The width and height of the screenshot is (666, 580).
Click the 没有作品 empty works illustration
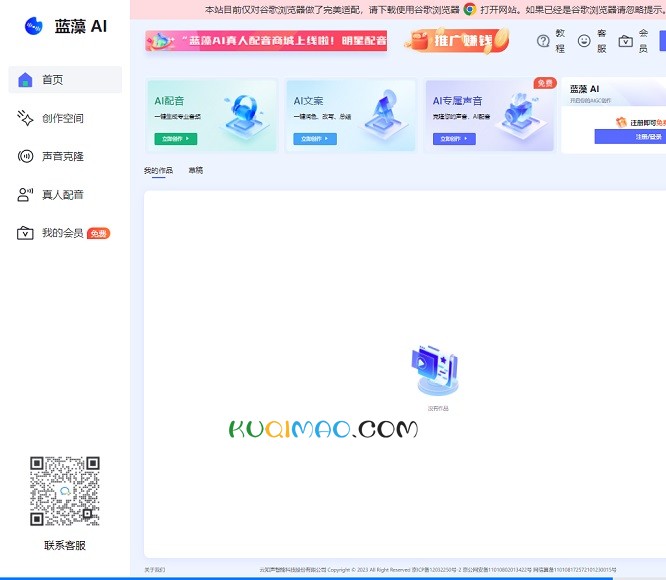click(436, 370)
